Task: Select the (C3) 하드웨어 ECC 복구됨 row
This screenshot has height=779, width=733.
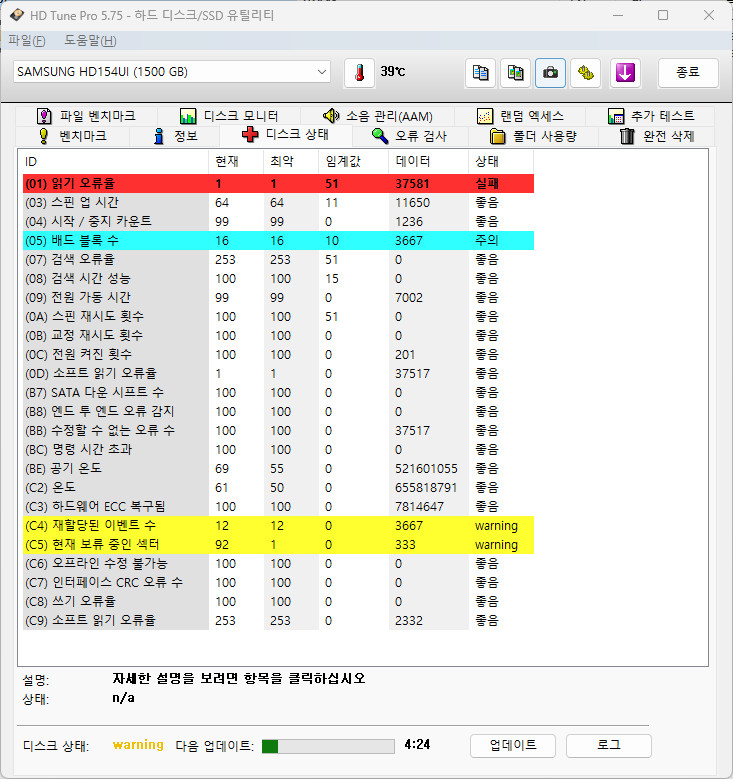Action: pyautogui.click(x=278, y=507)
